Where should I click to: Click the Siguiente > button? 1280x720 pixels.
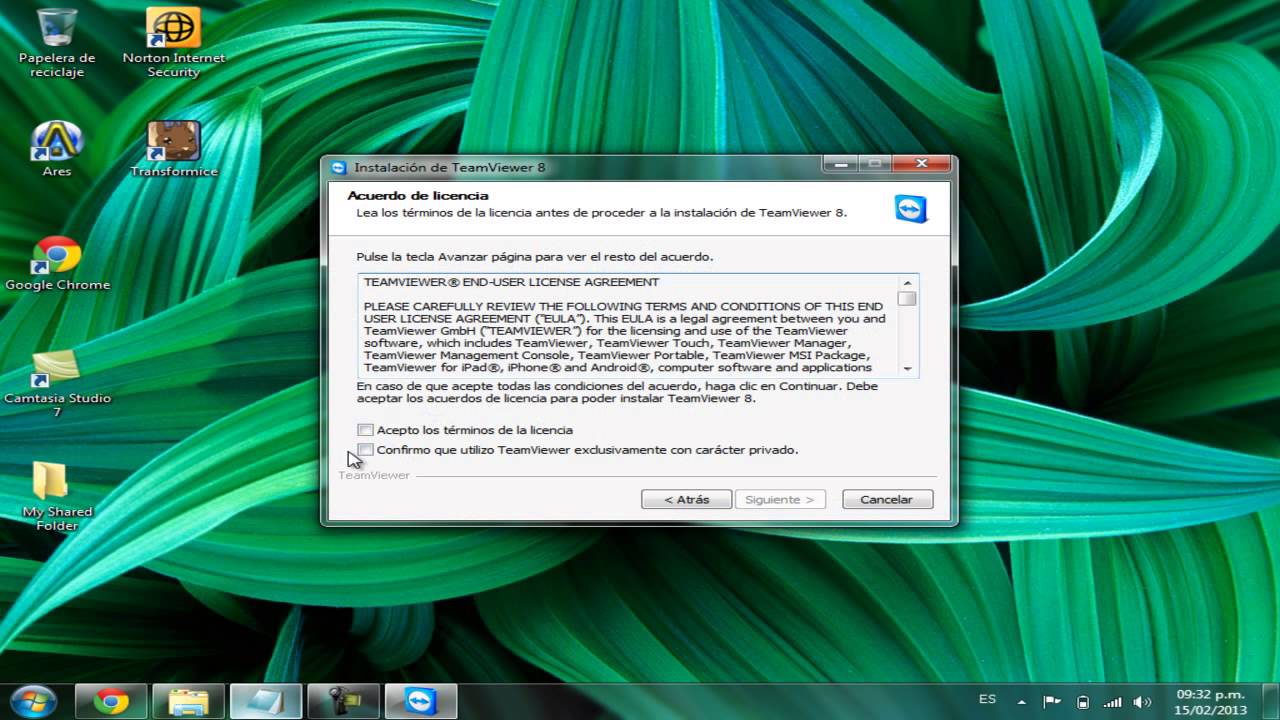(780, 499)
